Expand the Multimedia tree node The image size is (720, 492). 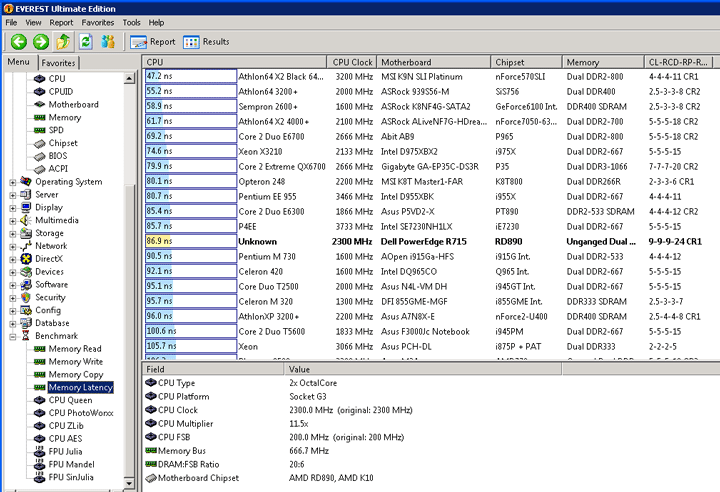pyautogui.click(x=13, y=221)
